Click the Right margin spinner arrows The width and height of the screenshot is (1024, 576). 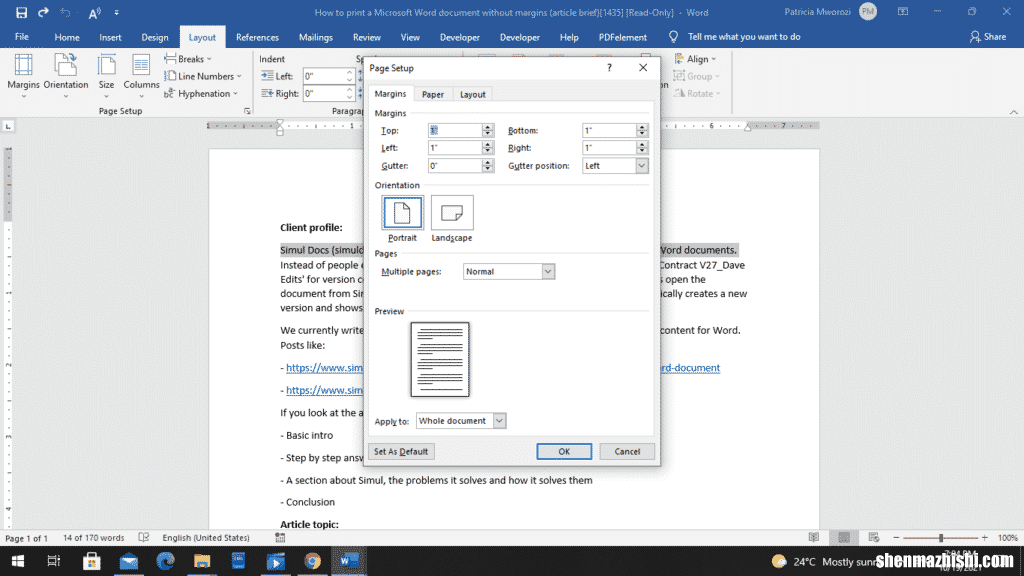coord(642,148)
